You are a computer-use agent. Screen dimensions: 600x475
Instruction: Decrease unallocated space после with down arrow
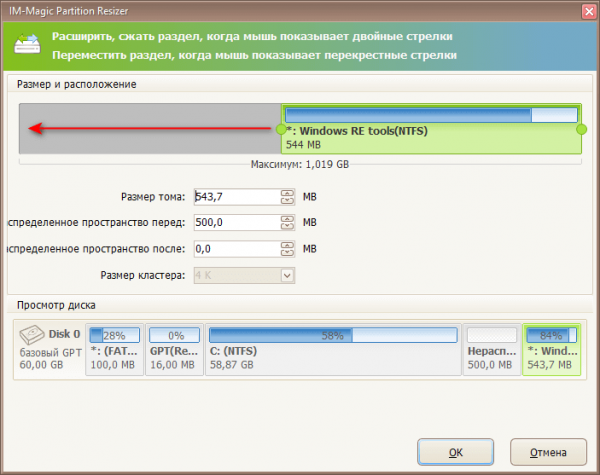[287, 253]
